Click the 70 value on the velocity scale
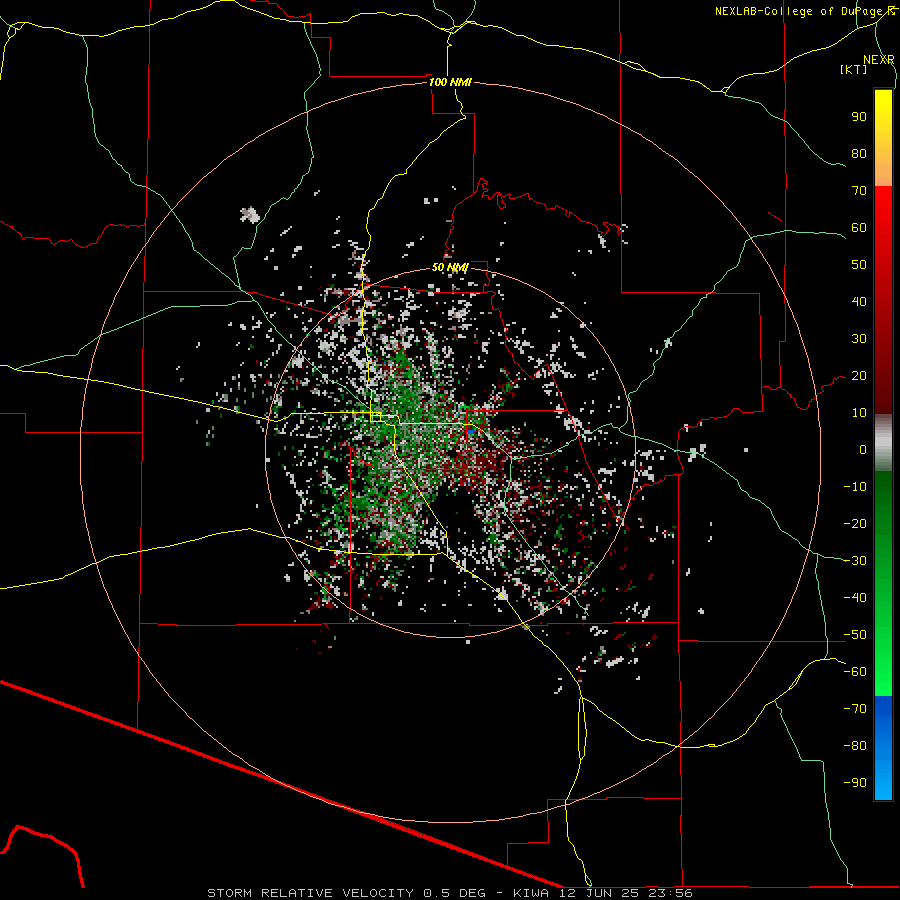 coord(859,191)
